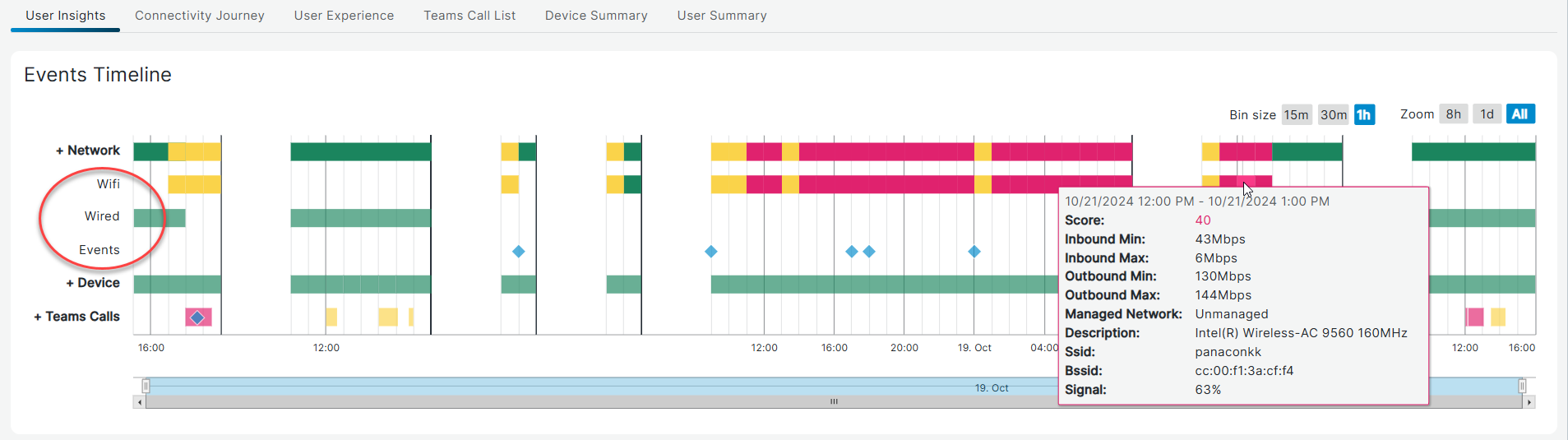
Task: Select the 1h bin size
Action: 1364,115
